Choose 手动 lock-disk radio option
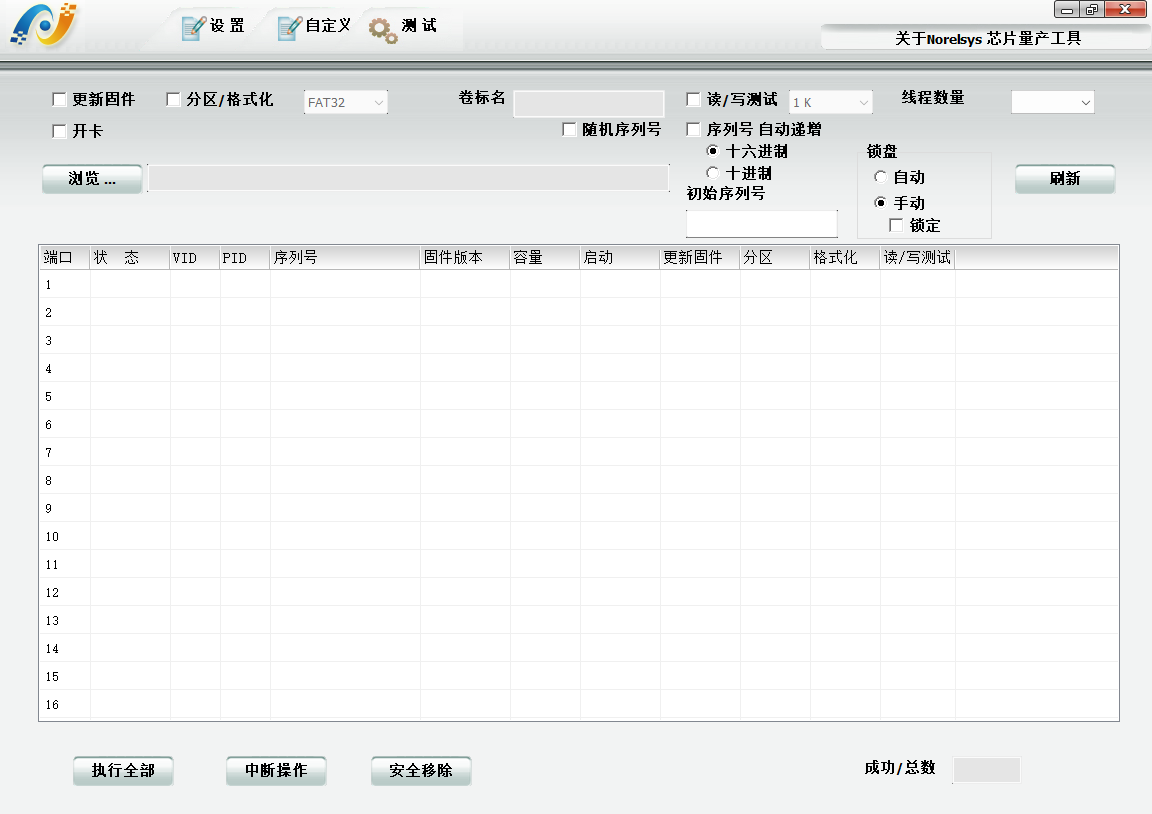Screen dimensions: 1152x814 click(x=880, y=202)
